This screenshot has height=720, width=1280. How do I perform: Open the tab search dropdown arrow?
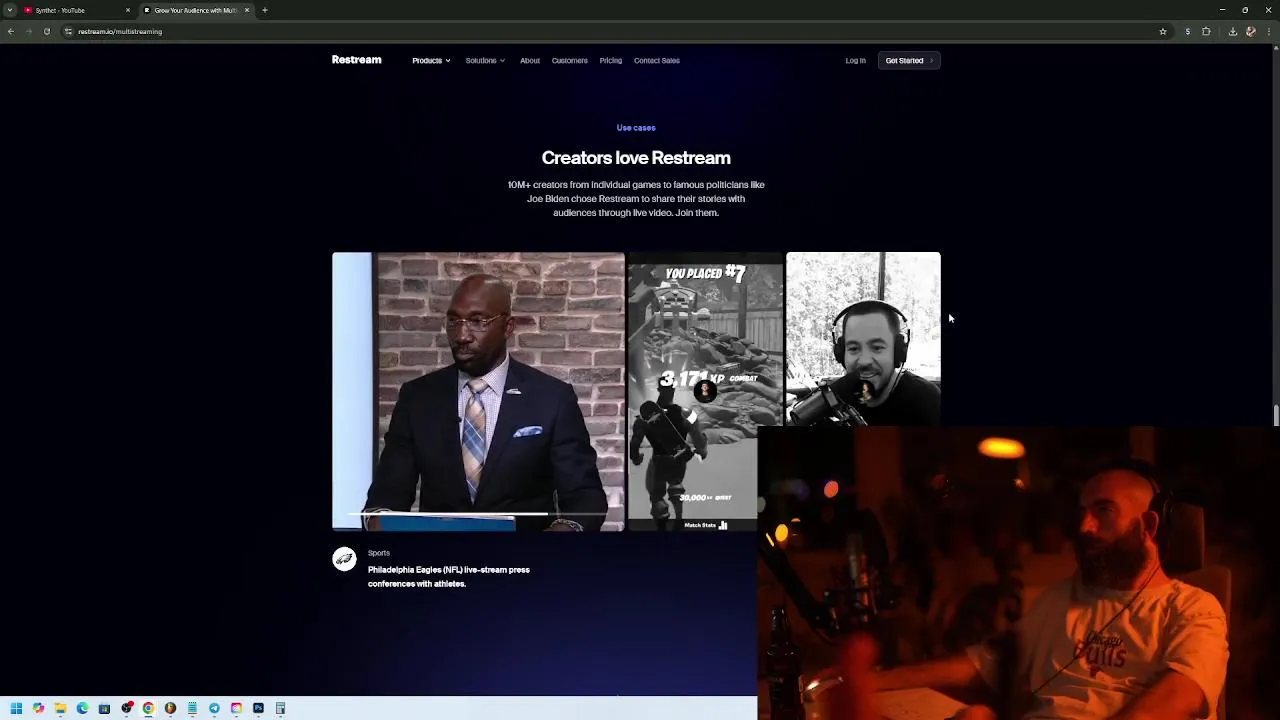coord(10,10)
